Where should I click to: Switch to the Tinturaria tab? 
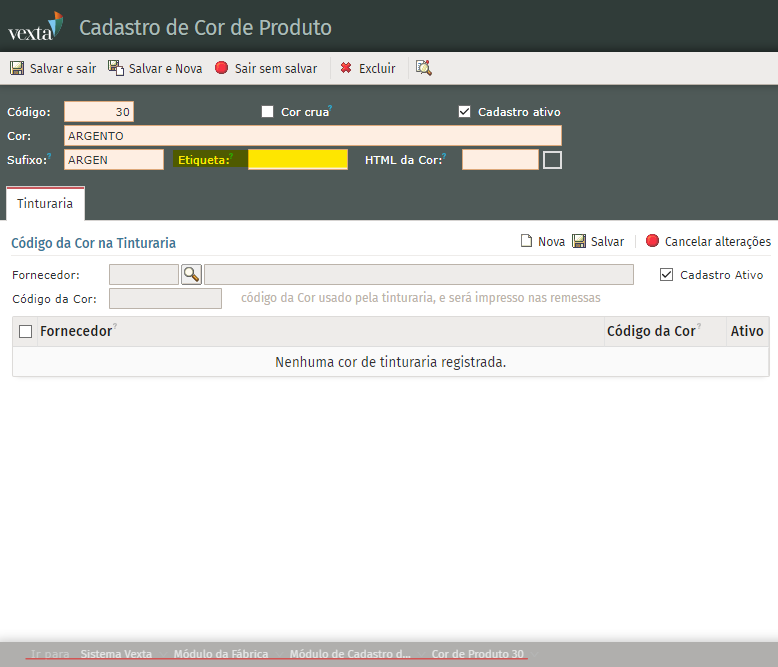(45, 203)
